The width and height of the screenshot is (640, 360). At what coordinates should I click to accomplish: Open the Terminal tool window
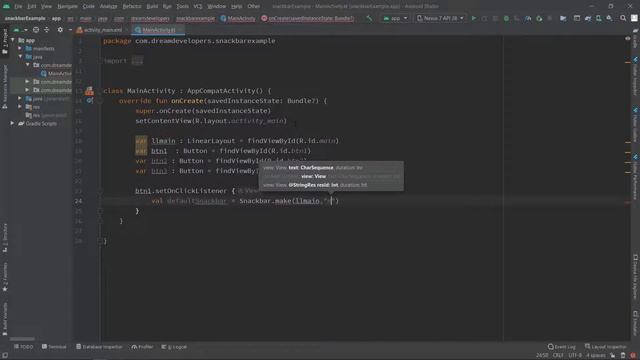54,347
